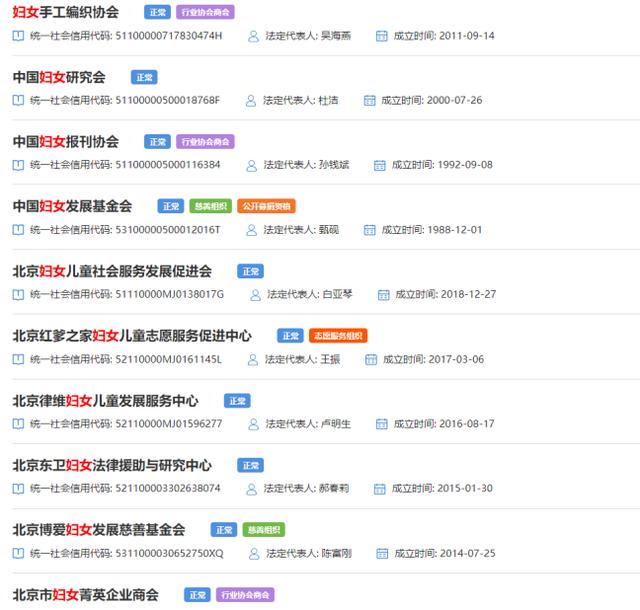This screenshot has width=640, height=610.
Task: Click book icon beside code 53110000030652750XQ
Action: click(x=18, y=553)
